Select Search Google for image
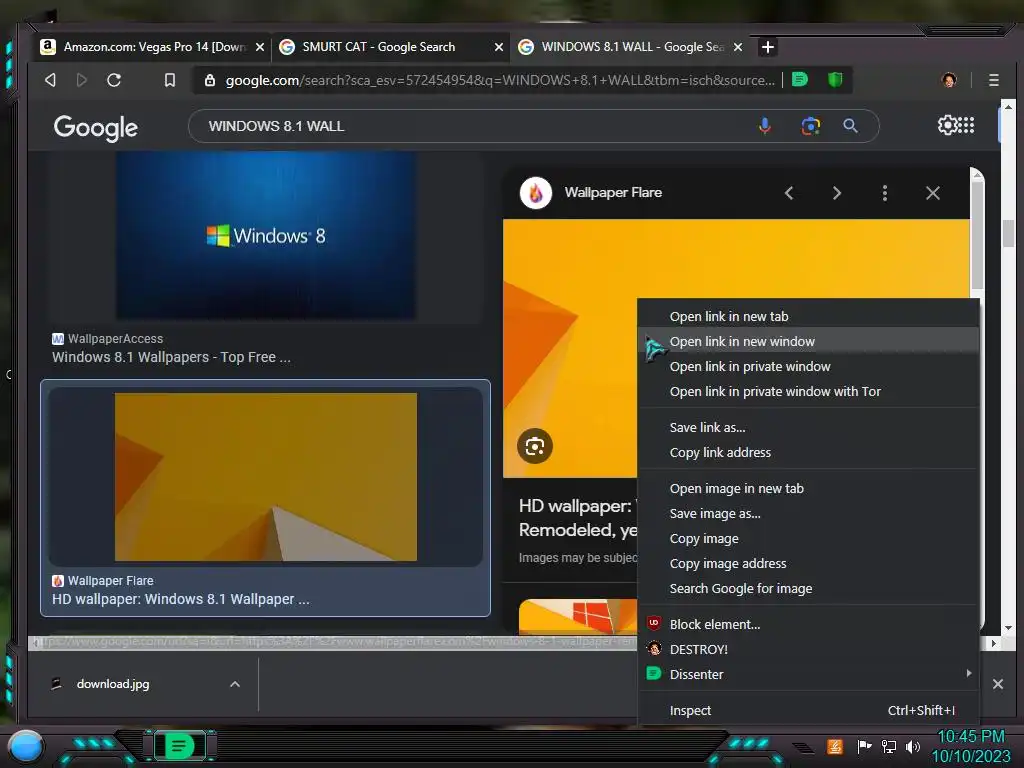 tap(808, 588)
